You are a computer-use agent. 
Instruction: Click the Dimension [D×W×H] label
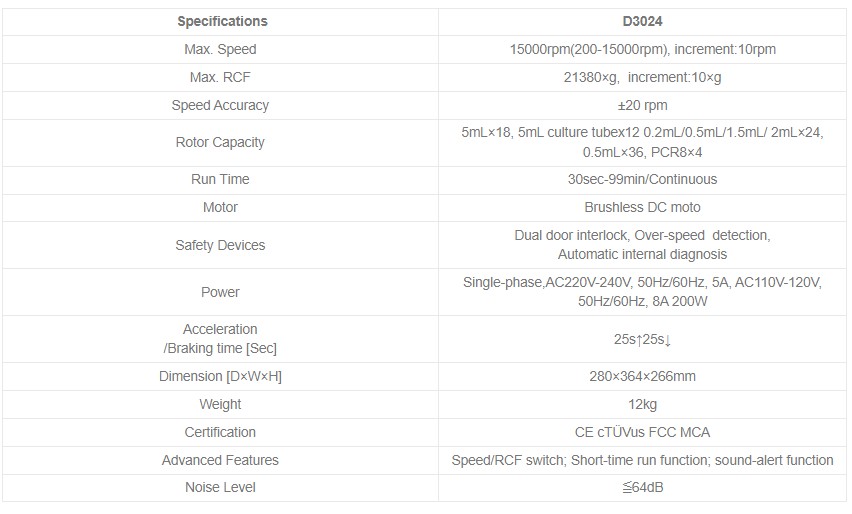(x=220, y=376)
